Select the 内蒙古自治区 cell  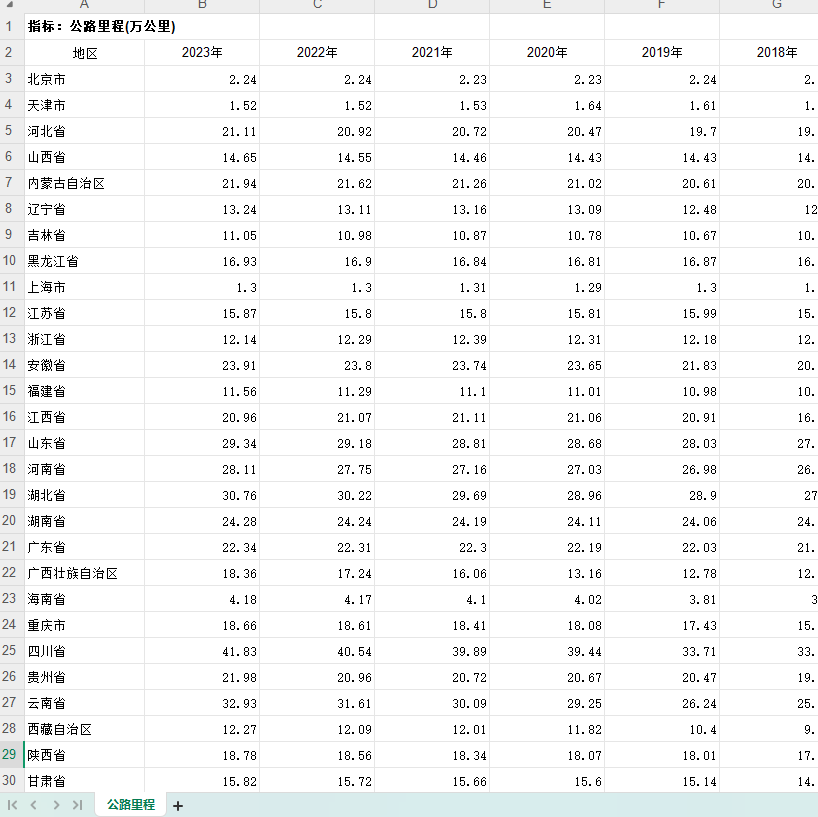tap(85, 183)
